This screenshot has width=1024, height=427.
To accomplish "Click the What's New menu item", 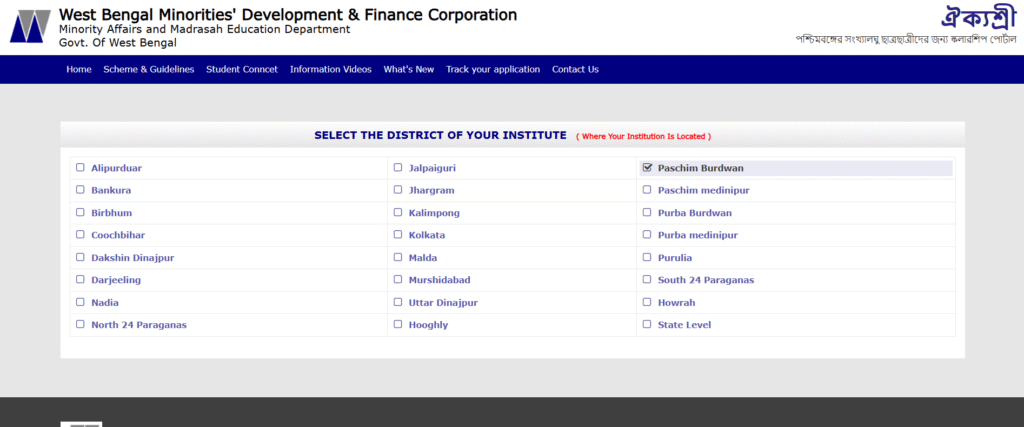I will tap(409, 69).
